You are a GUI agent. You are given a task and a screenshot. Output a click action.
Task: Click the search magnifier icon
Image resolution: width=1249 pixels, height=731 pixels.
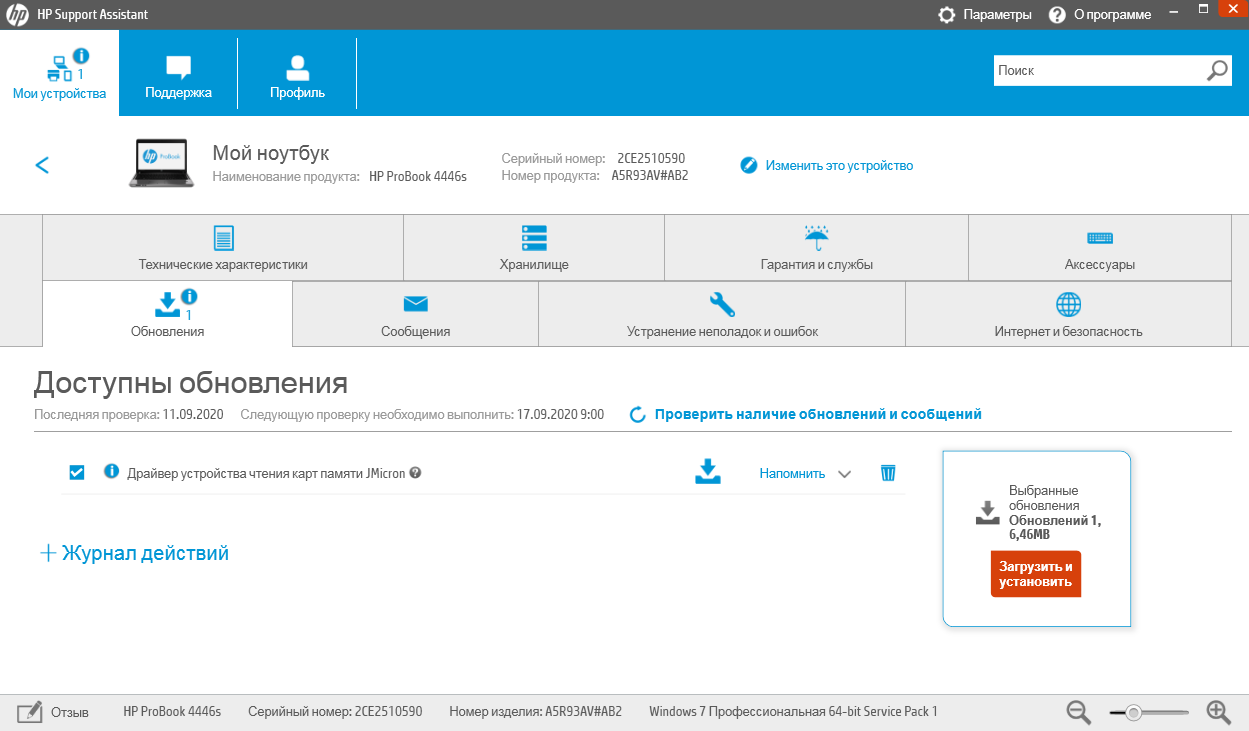pyautogui.click(x=1217, y=70)
